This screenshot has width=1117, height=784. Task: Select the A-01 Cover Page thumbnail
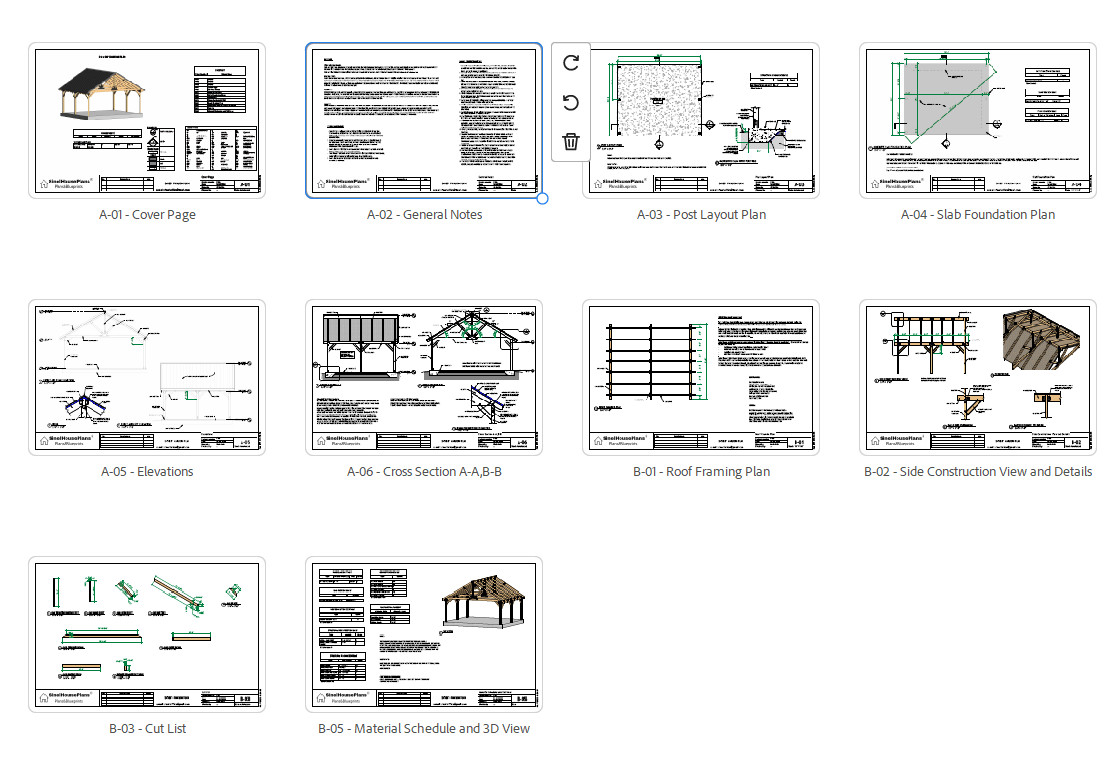click(x=147, y=120)
